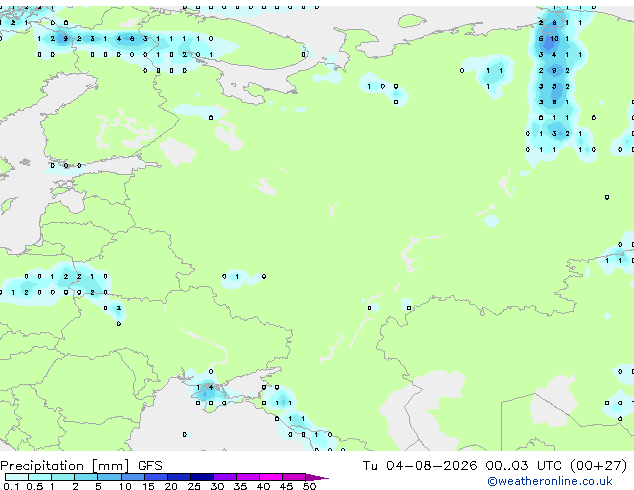This screenshot has height=490, width=634.
Task: Click the 'Tu 04-08-2026 00..03 UTC (00+27)' timestamp
Action: click(495, 466)
